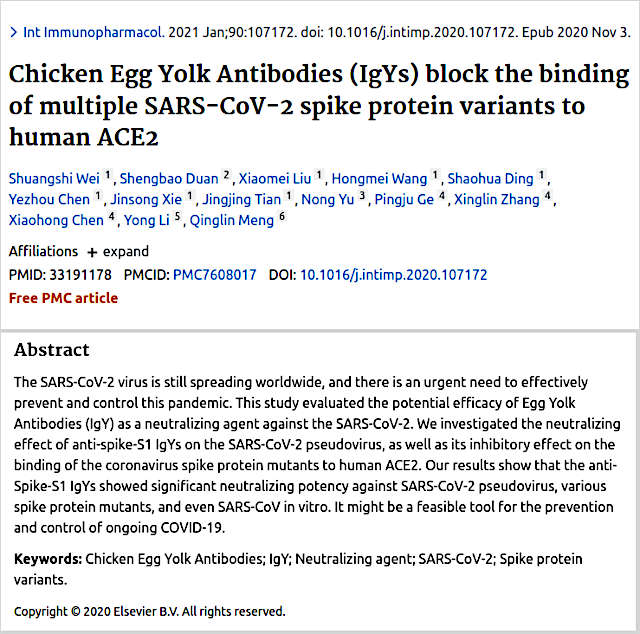Open author Yezhou Chen's link

point(49,200)
